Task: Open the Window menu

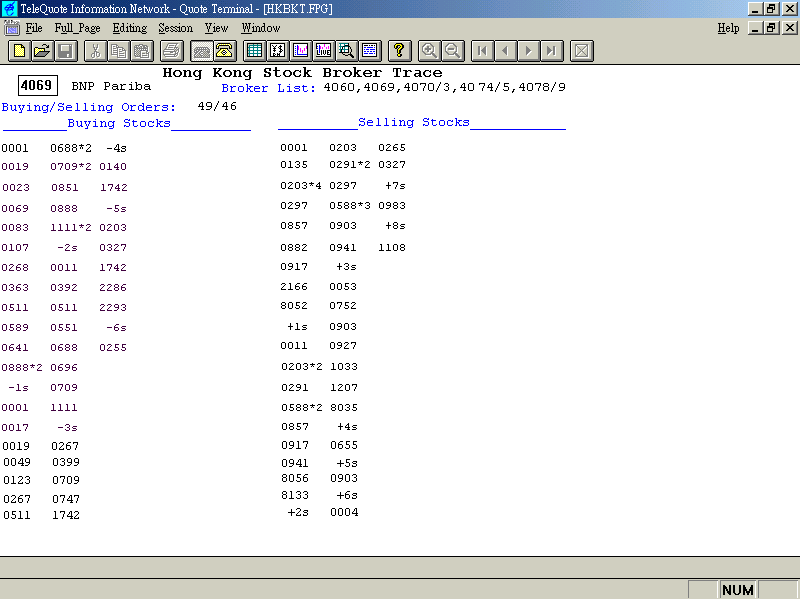Action: (x=261, y=28)
